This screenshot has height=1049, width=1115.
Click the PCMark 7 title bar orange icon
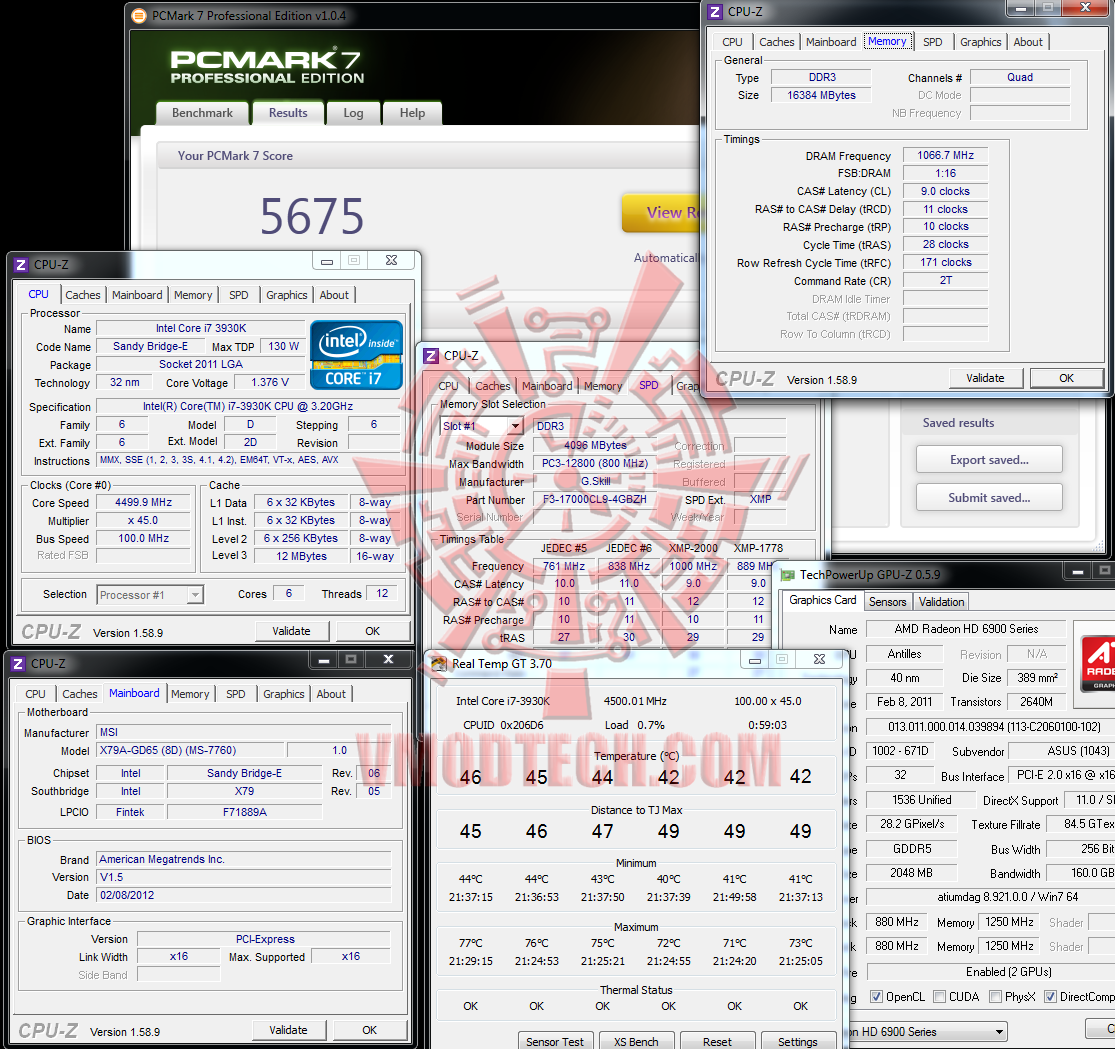point(139,16)
